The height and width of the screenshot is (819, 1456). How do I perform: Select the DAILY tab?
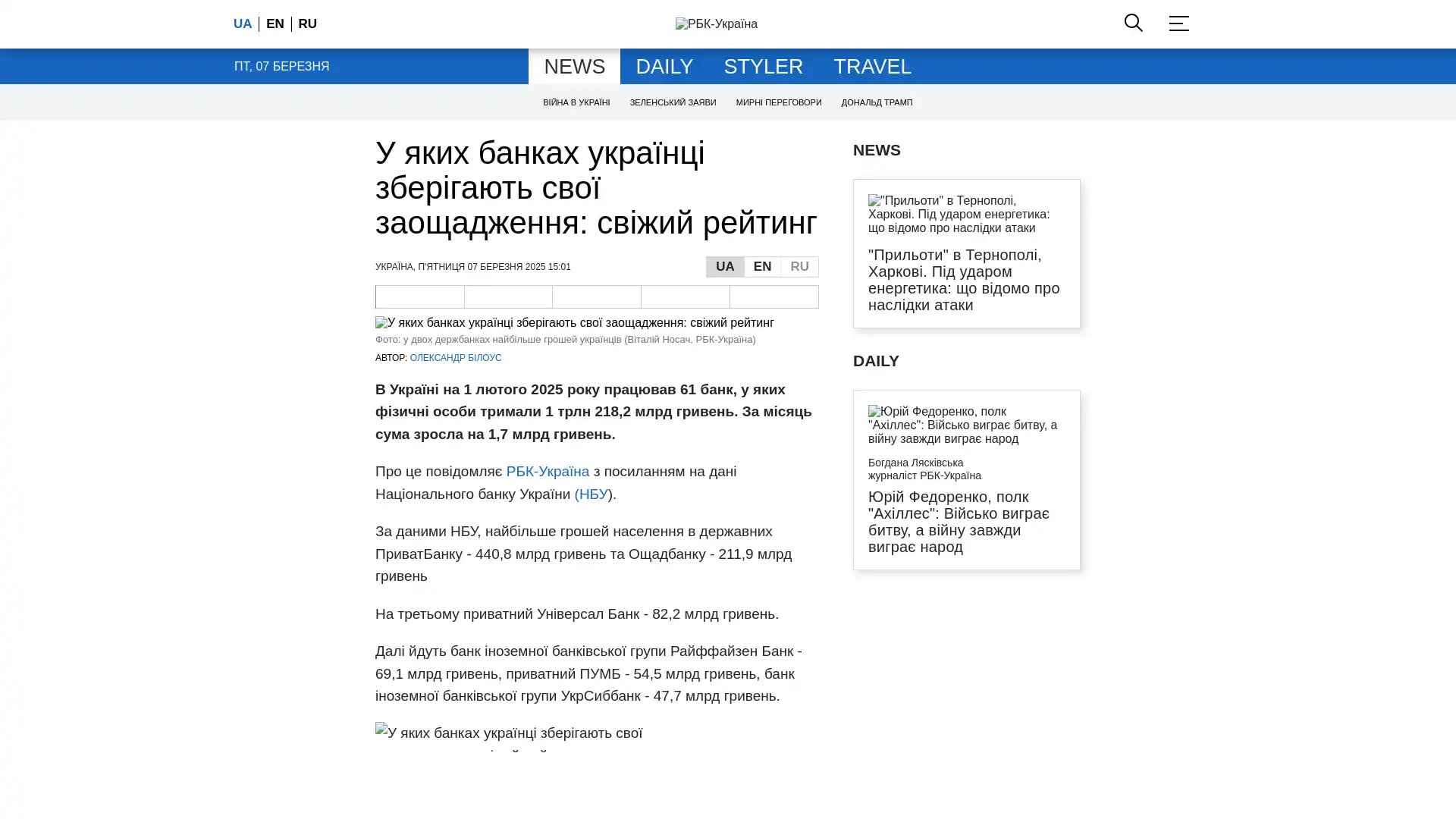pyautogui.click(x=664, y=67)
